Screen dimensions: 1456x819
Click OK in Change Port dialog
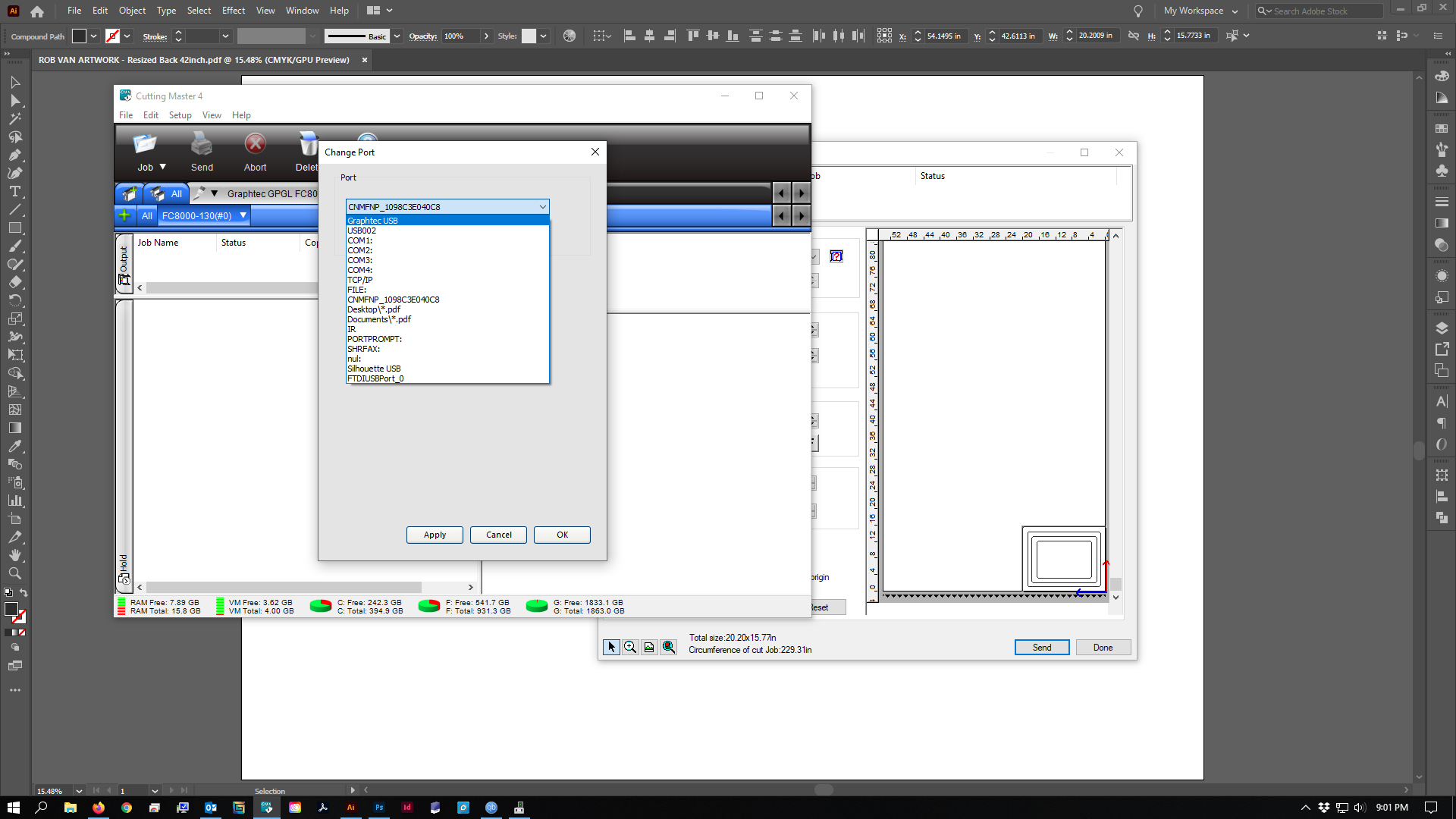562,535
